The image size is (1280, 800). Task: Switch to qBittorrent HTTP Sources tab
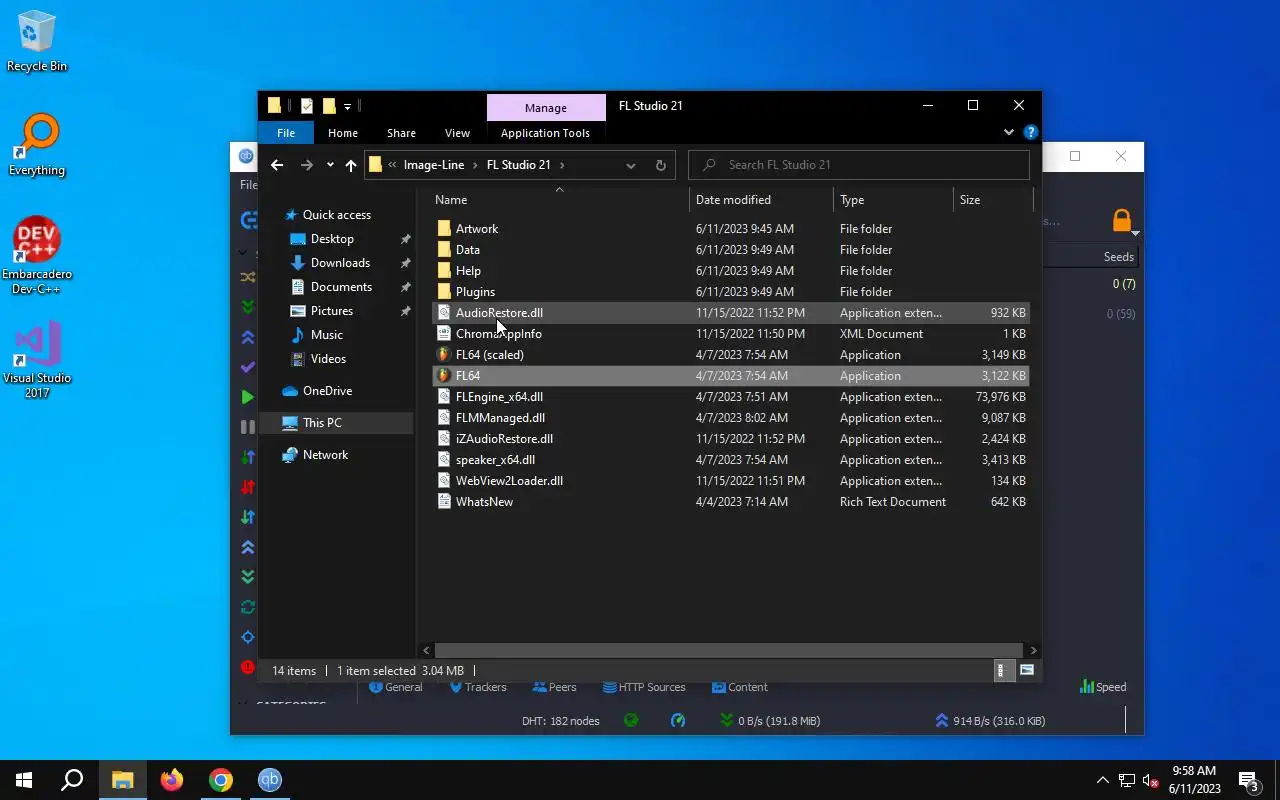644,687
